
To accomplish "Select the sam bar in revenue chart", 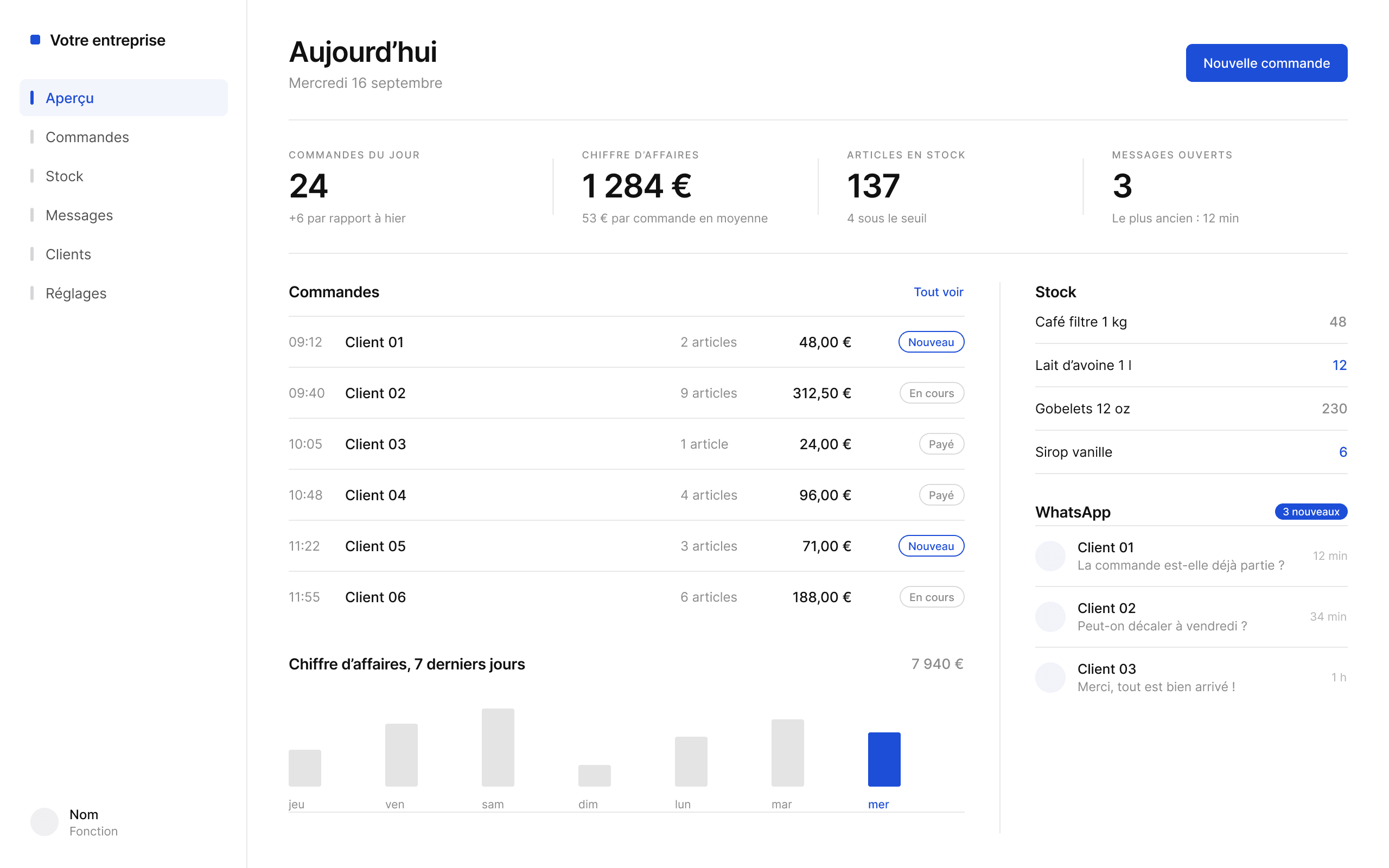I will (x=498, y=748).
